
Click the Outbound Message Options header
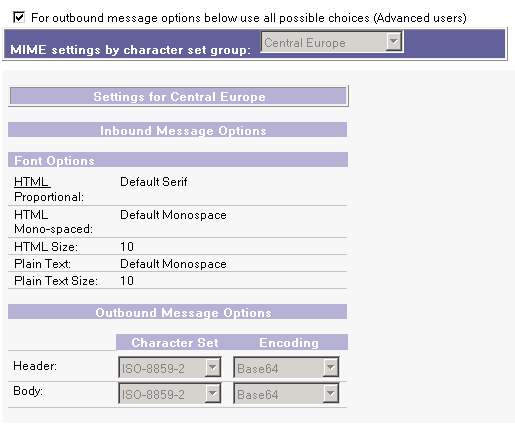coord(178,312)
